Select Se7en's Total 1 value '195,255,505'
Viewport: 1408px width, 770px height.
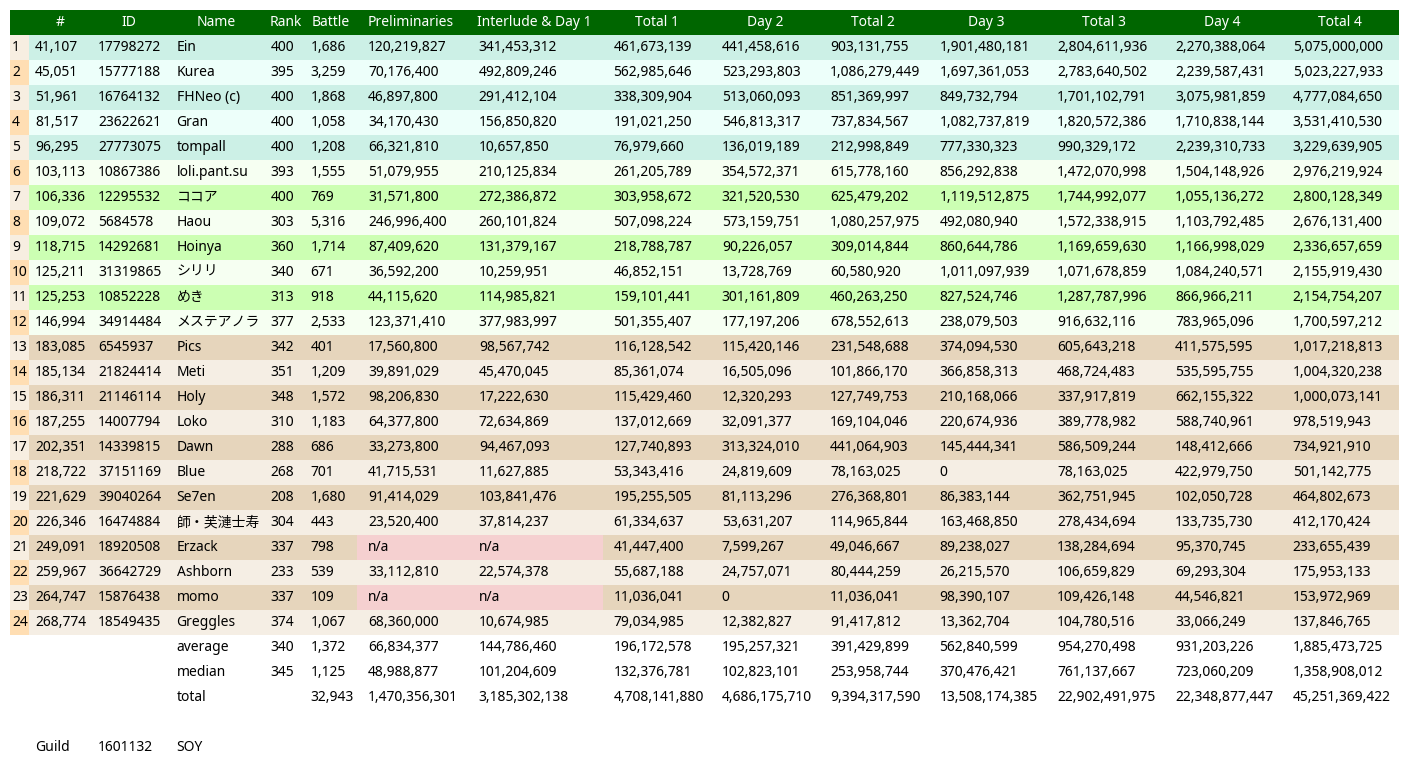click(x=652, y=496)
